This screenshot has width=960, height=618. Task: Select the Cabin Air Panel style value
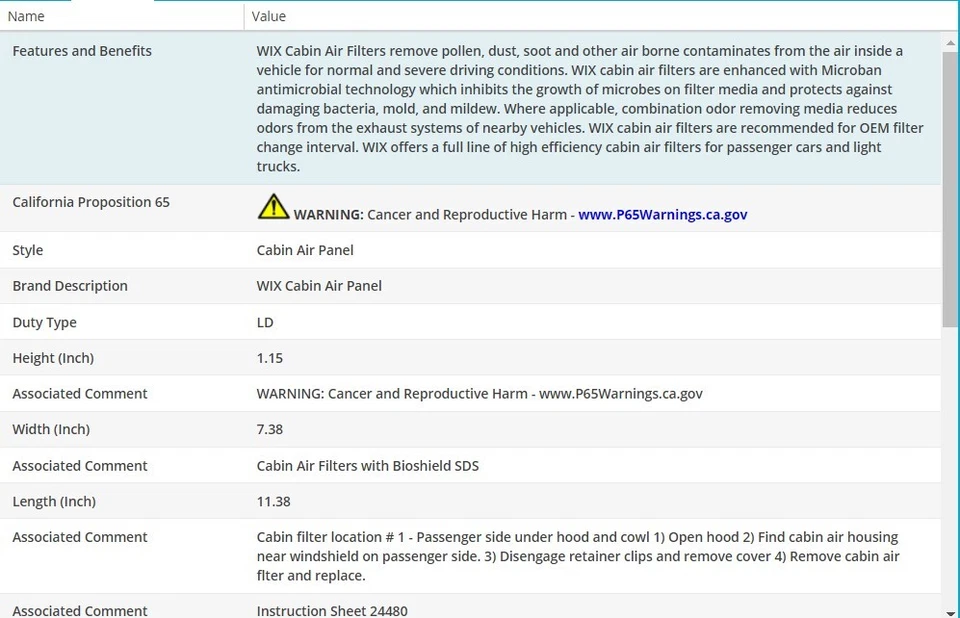[305, 250]
